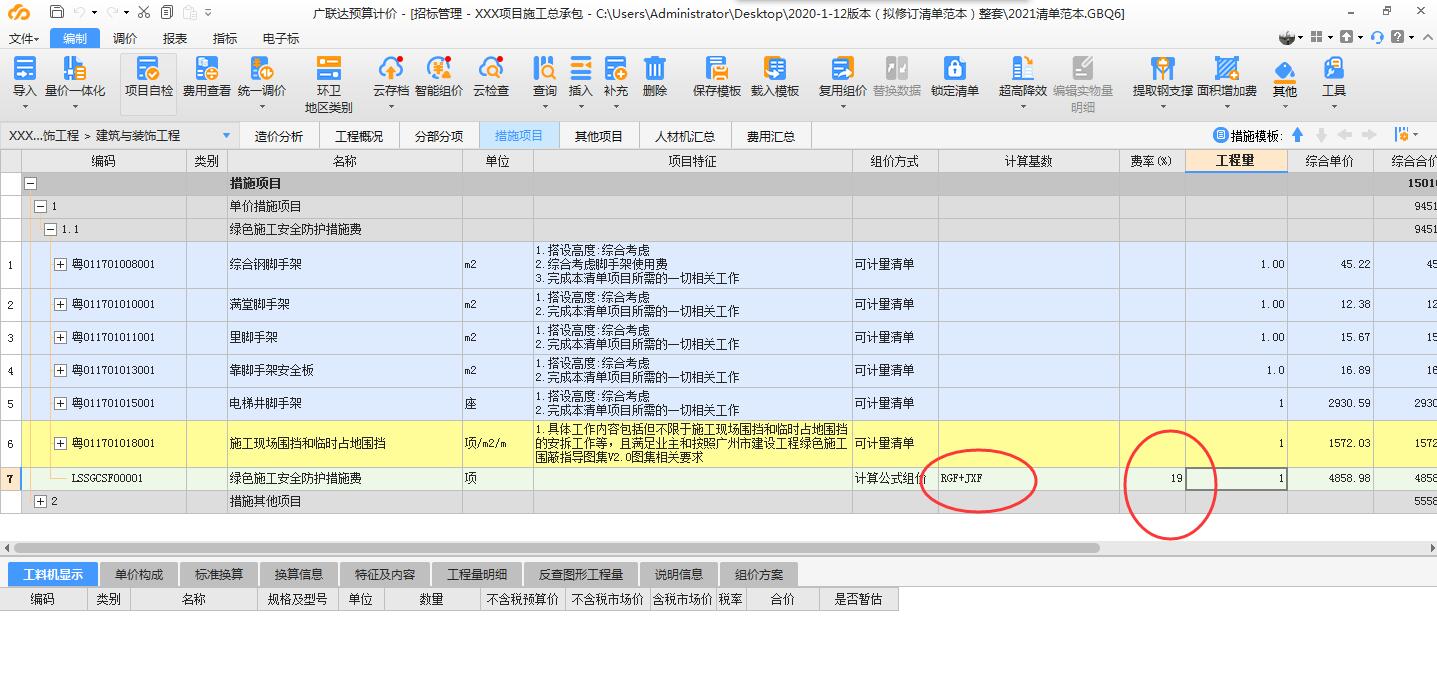
Task: Open the 工具 toolbox icon
Action: point(1334,68)
